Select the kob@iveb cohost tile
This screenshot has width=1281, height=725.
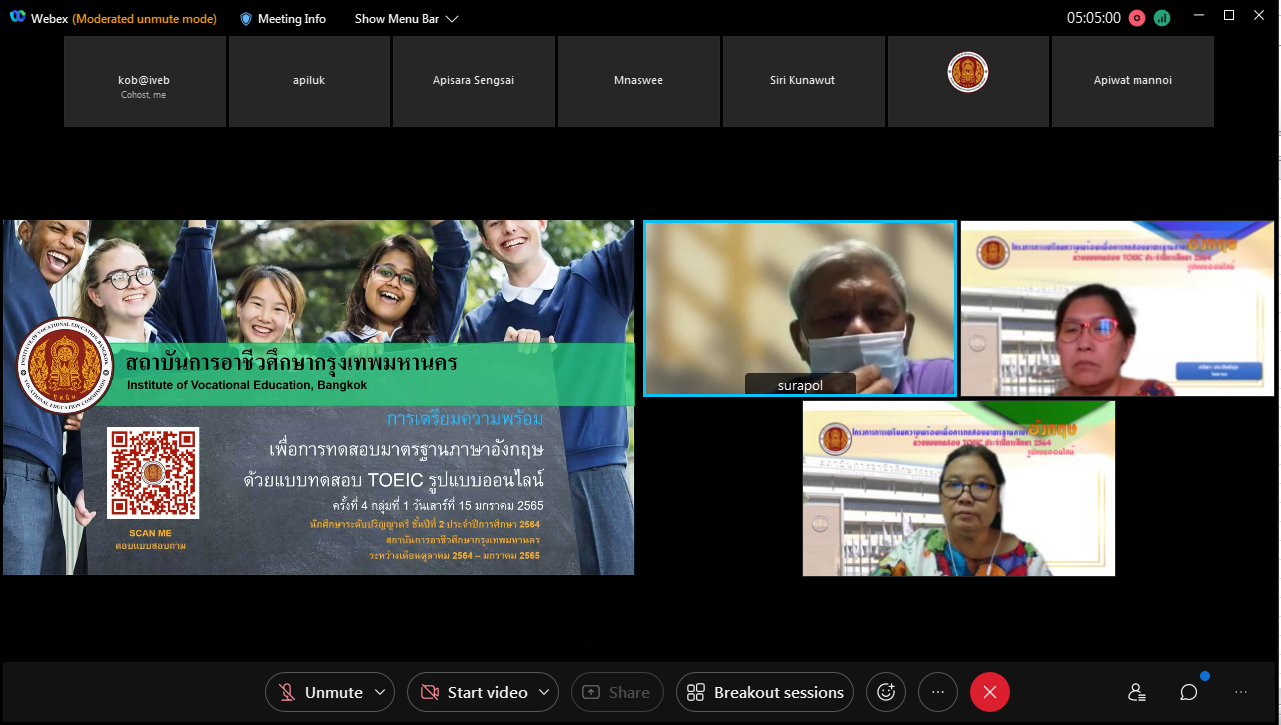[144, 81]
